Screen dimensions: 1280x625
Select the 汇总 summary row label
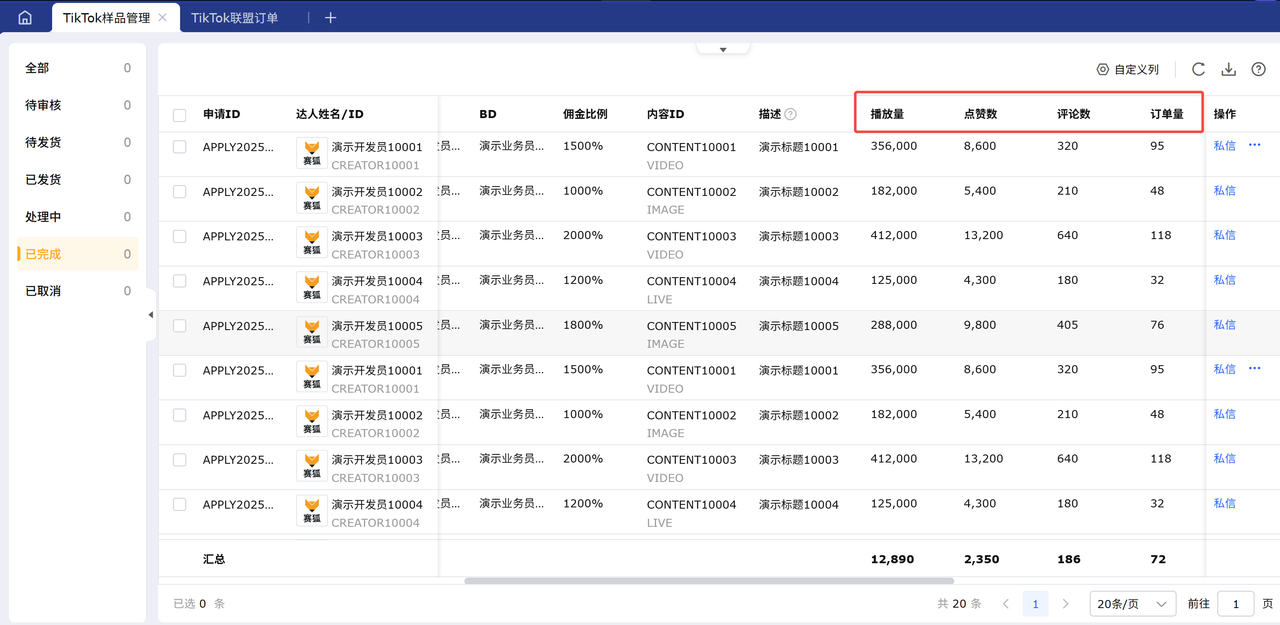click(x=214, y=559)
